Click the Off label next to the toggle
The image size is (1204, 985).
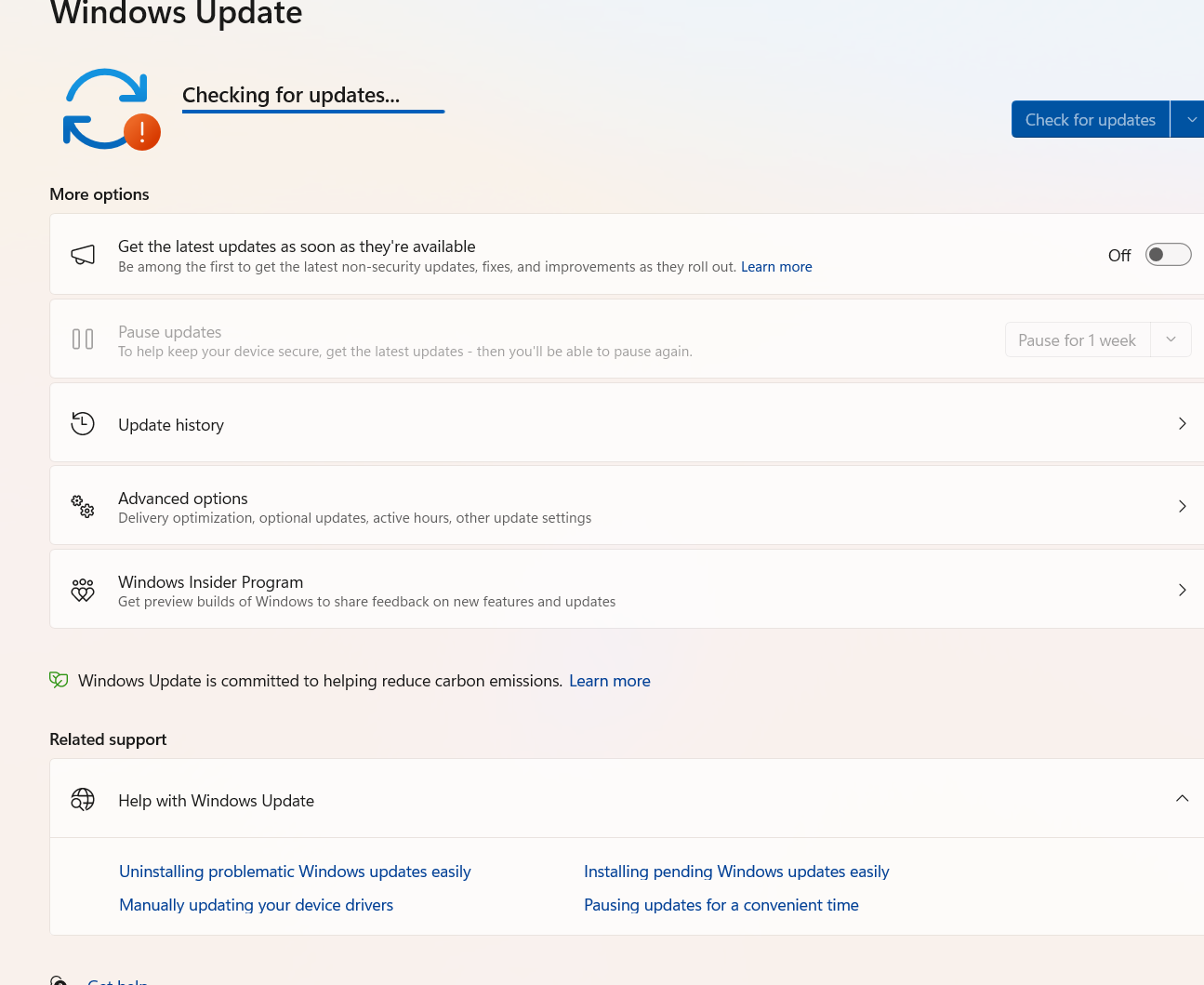(x=1119, y=255)
